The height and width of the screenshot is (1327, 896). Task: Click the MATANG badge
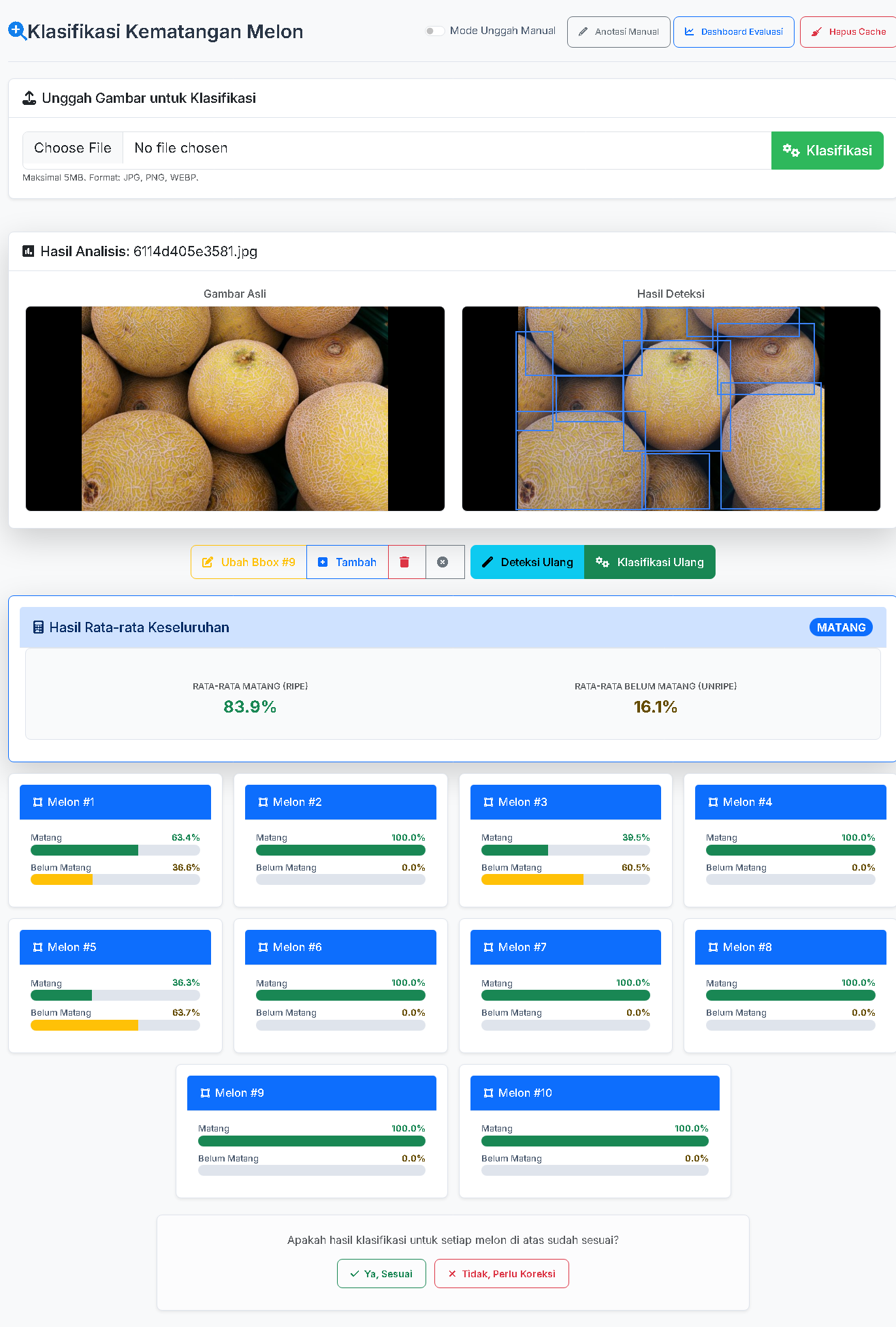click(841, 627)
